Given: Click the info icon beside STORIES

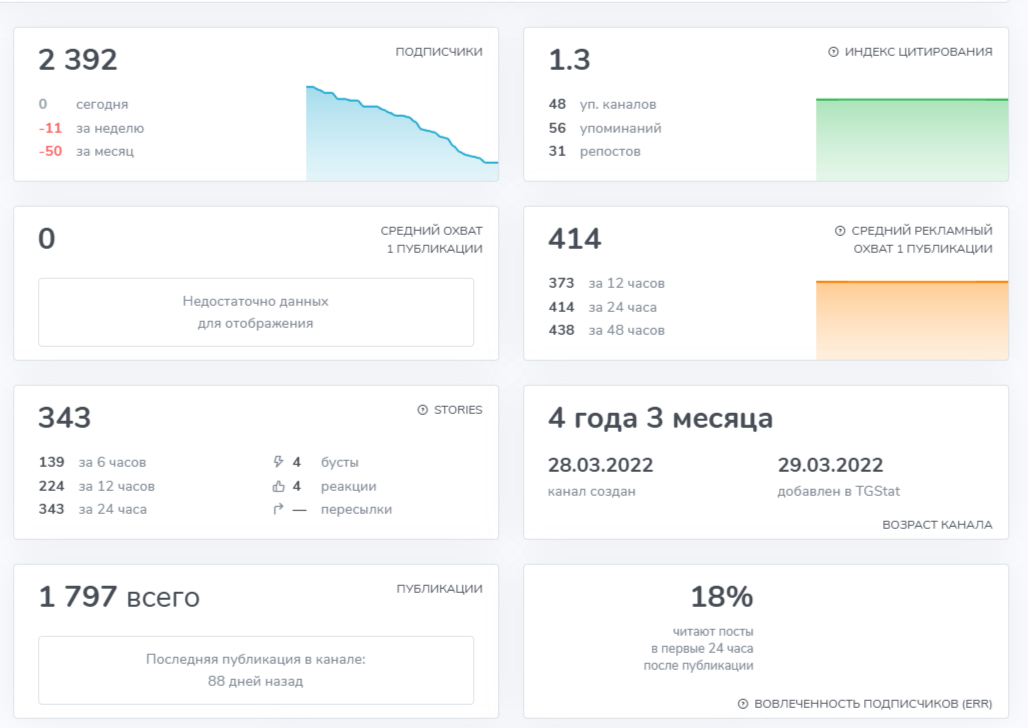Looking at the screenshot, I should (422, 410).
